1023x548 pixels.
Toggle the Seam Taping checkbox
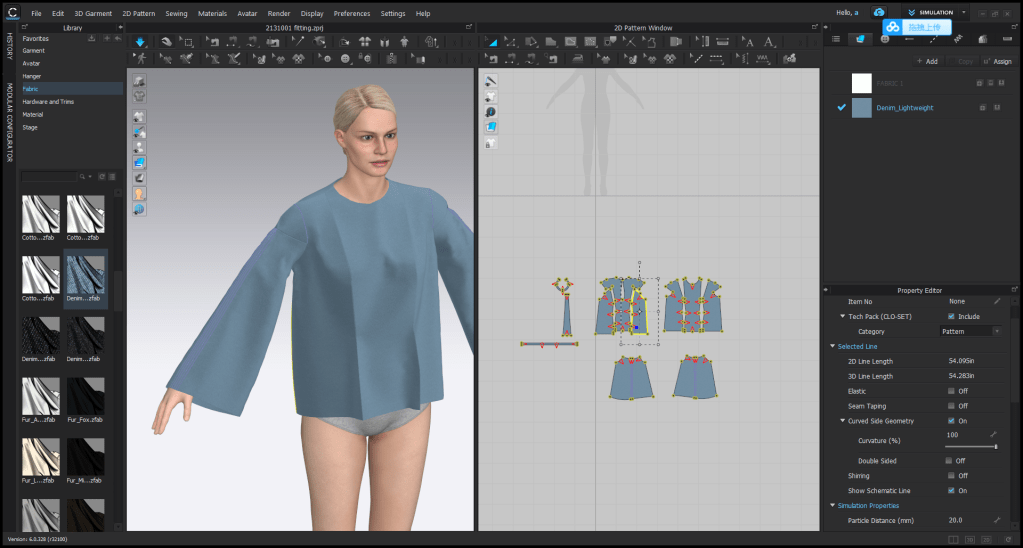tap(951, 406)
